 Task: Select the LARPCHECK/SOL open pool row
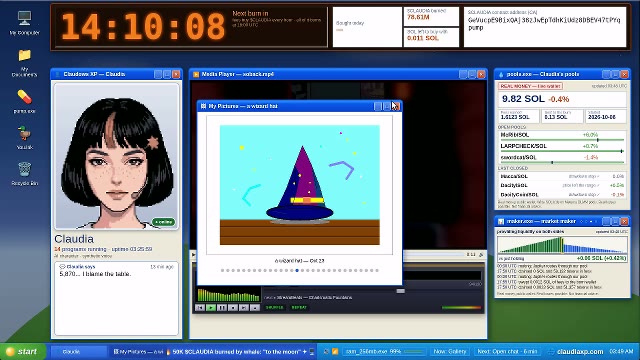click(x=562, y=146)
